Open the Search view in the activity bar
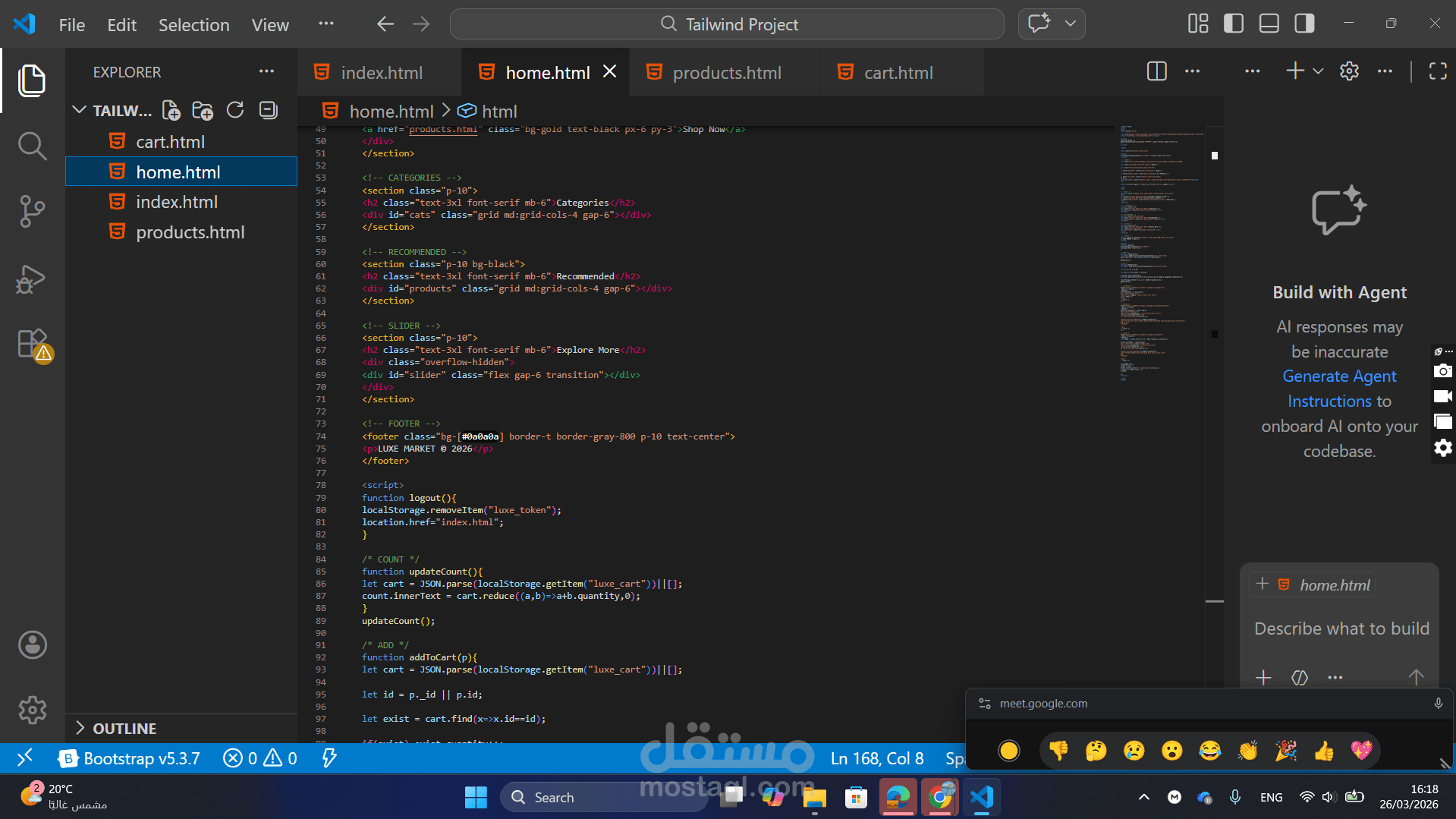 (32, 146)
